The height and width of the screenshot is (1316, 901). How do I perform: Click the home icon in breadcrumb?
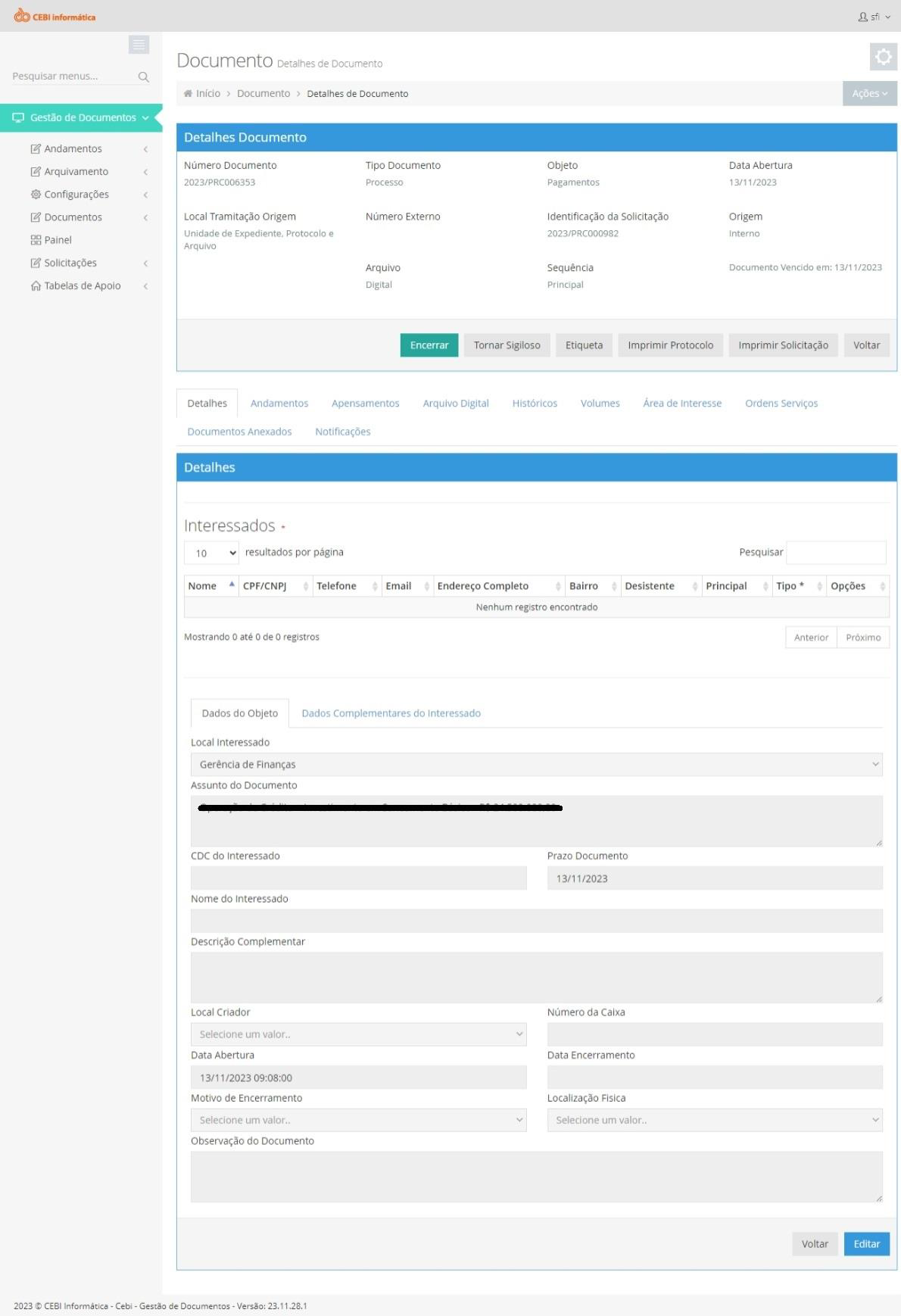[188, 94]
